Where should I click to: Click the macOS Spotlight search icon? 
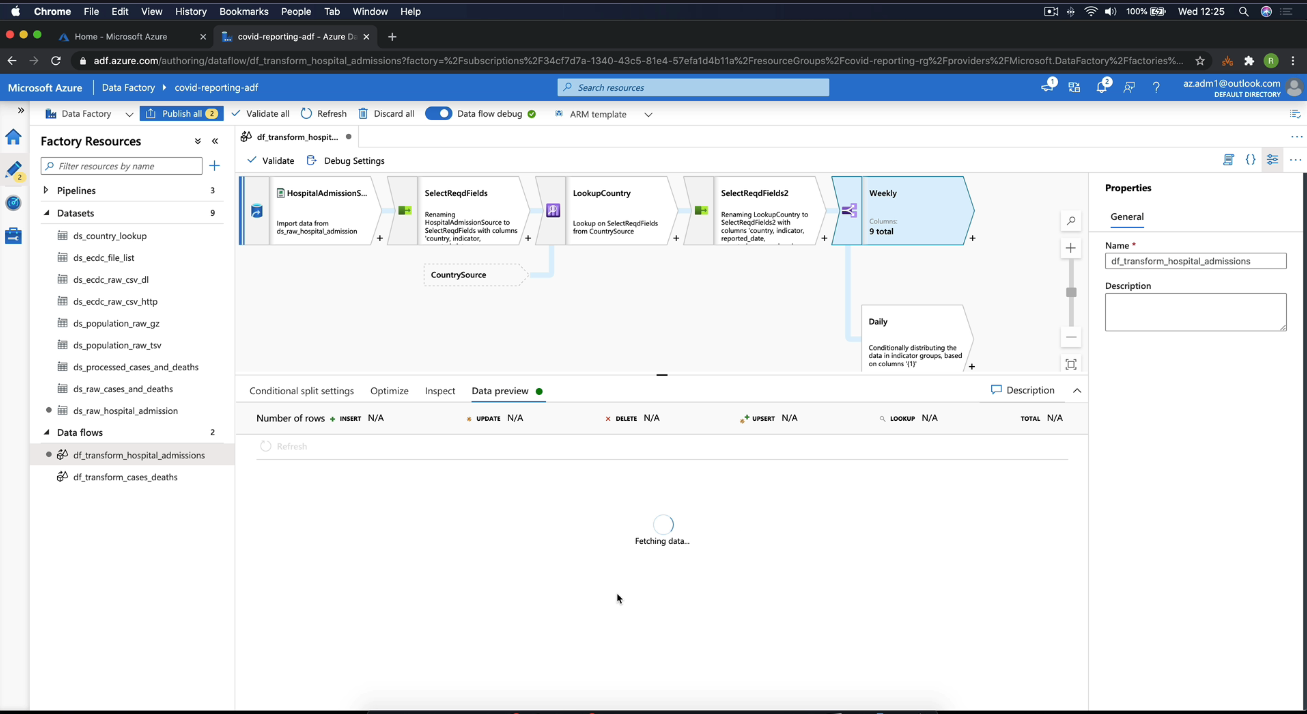(x=1244, y=11)
